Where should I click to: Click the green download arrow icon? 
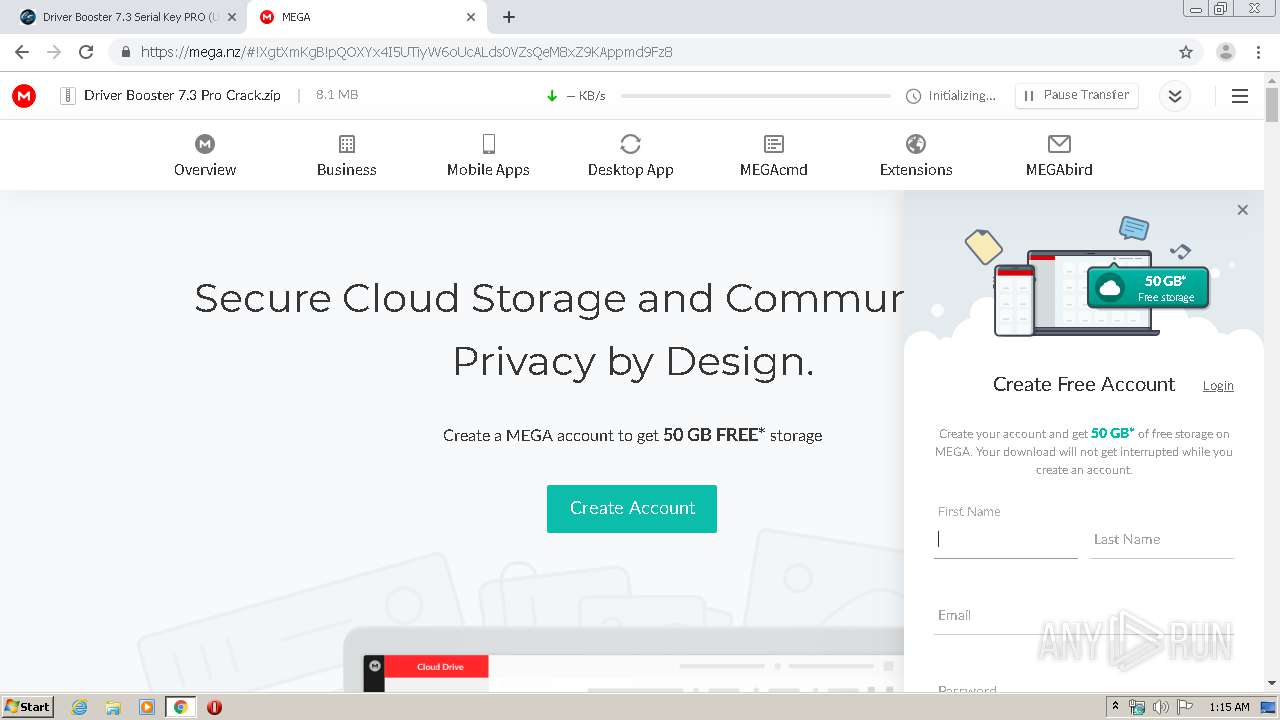552,96
